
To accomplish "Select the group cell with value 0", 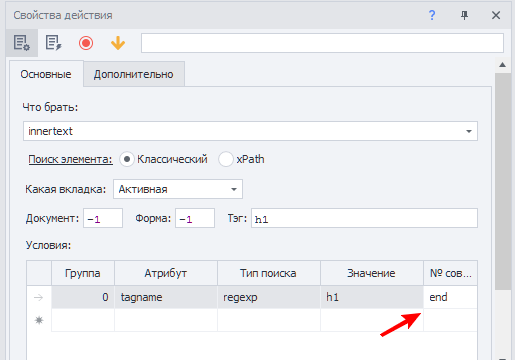I will coord(83,297).
